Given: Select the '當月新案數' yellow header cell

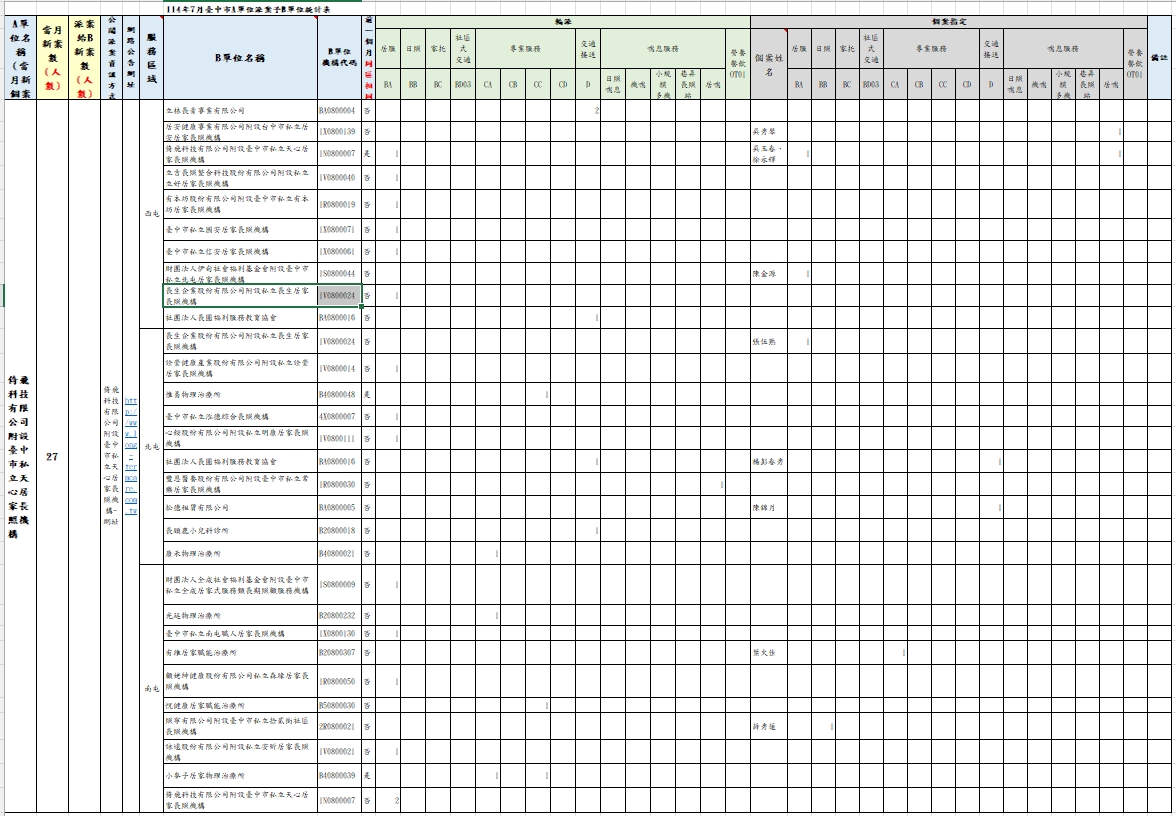Looking at the screenshot, I should [x=52, y=58].
